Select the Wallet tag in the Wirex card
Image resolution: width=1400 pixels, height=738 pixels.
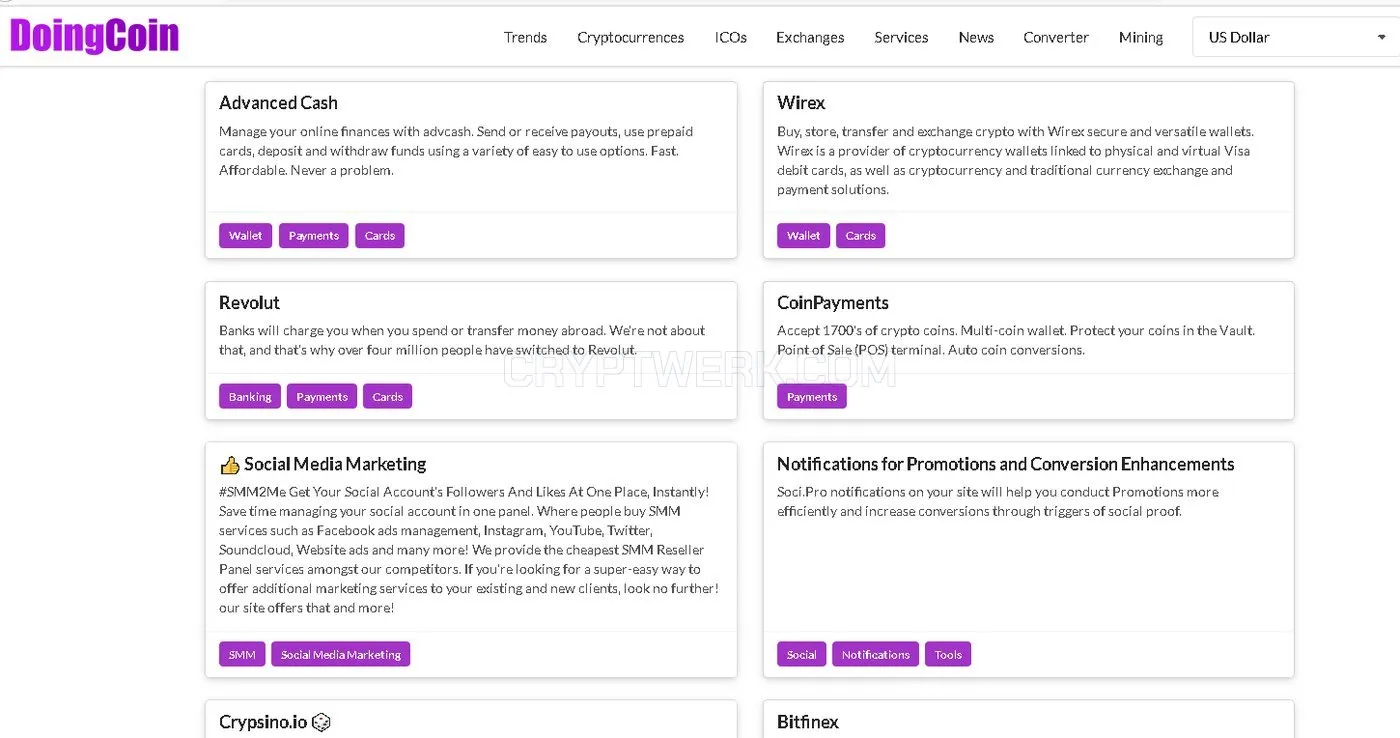803,236
